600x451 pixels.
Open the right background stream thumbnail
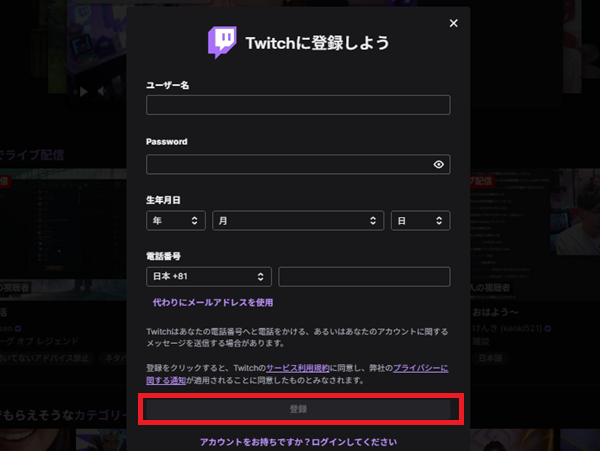[535, 234]
